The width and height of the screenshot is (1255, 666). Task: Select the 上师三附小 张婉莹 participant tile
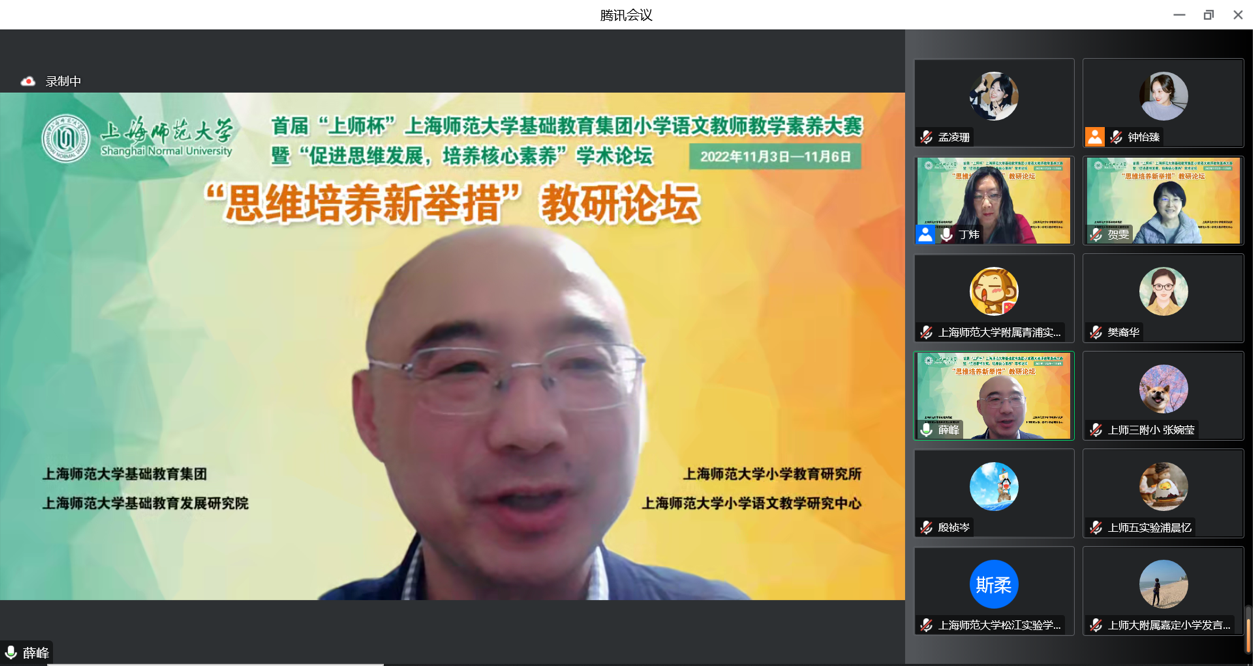point(1163,395)
